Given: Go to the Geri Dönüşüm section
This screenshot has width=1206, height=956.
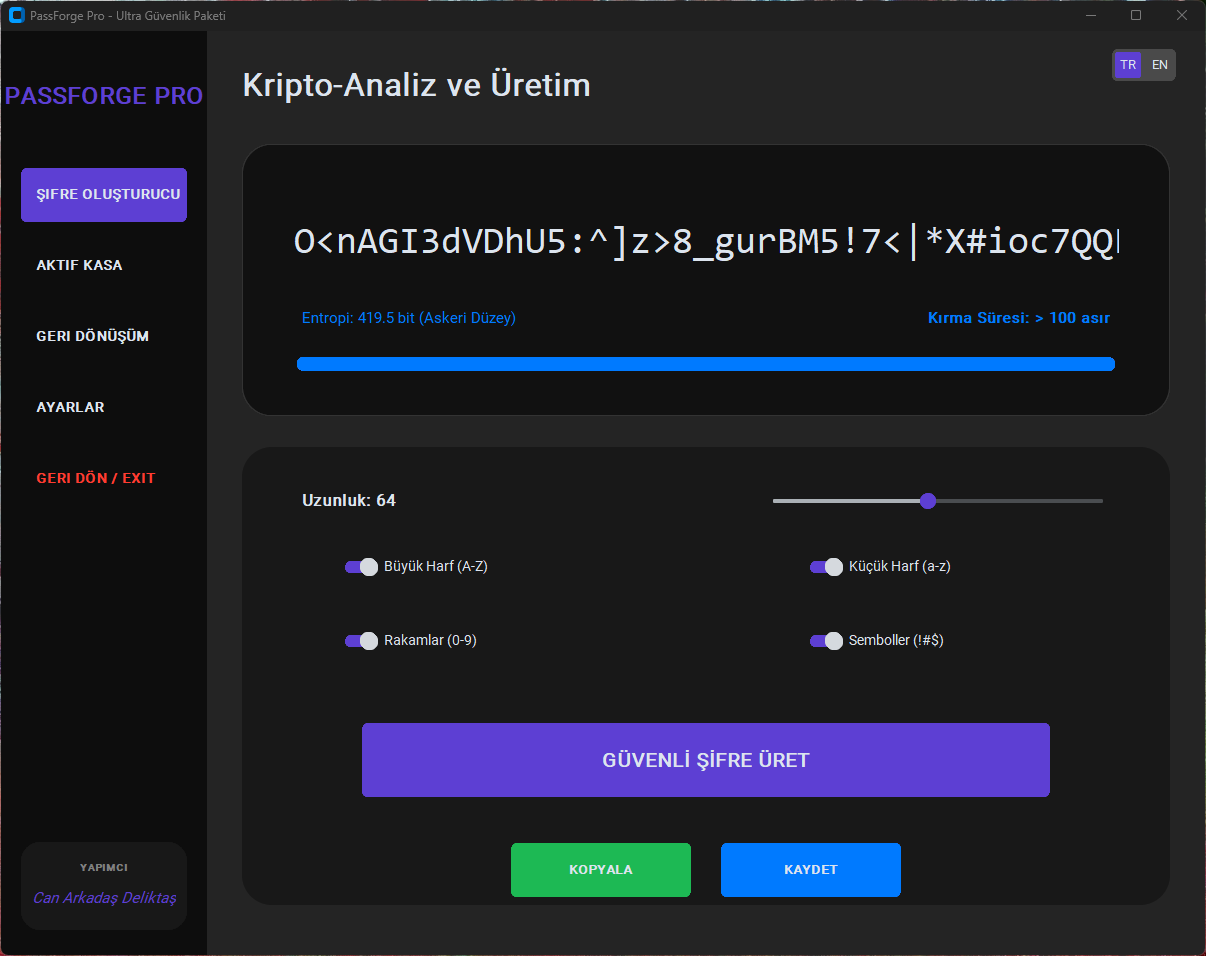Looking at the screenshot, I should [x=92, y=336].
